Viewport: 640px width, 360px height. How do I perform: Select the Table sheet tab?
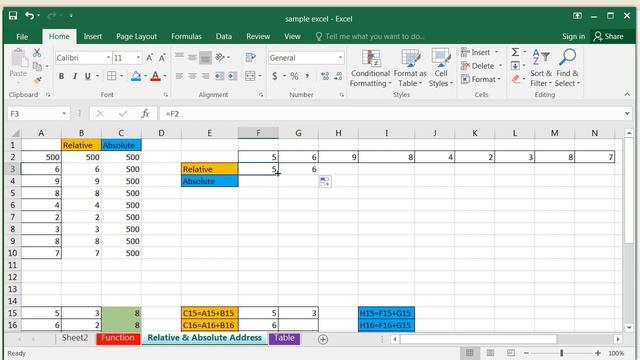click(284, 338)
